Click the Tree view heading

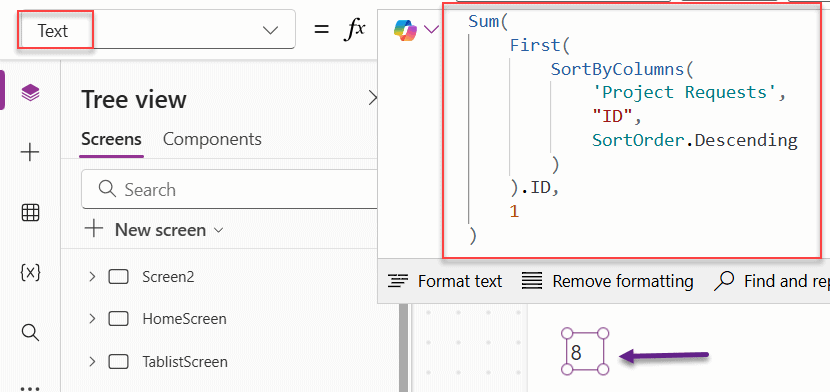pyautogui.click(x=134, y=99)
